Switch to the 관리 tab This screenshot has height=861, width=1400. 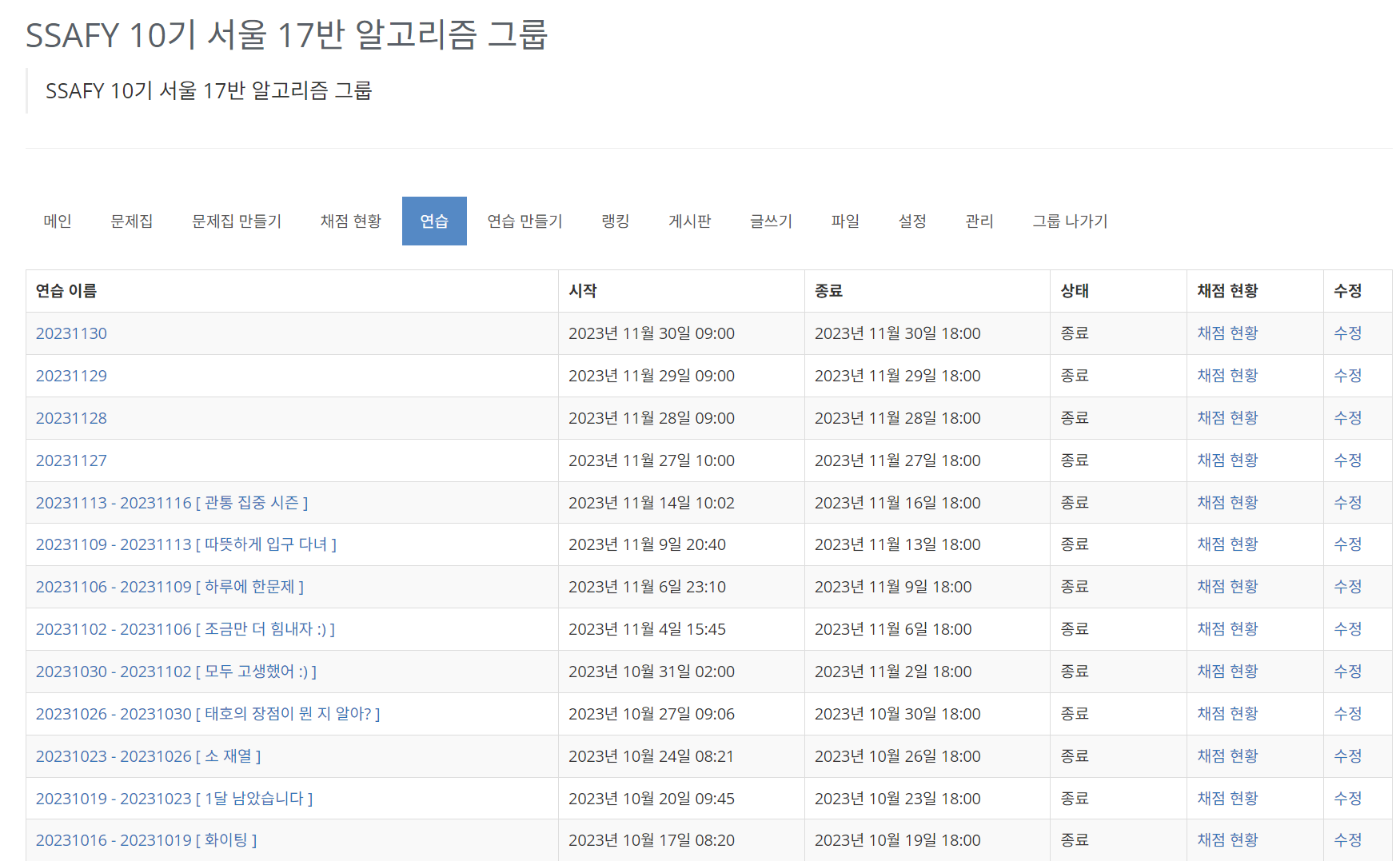pos(980,221)
